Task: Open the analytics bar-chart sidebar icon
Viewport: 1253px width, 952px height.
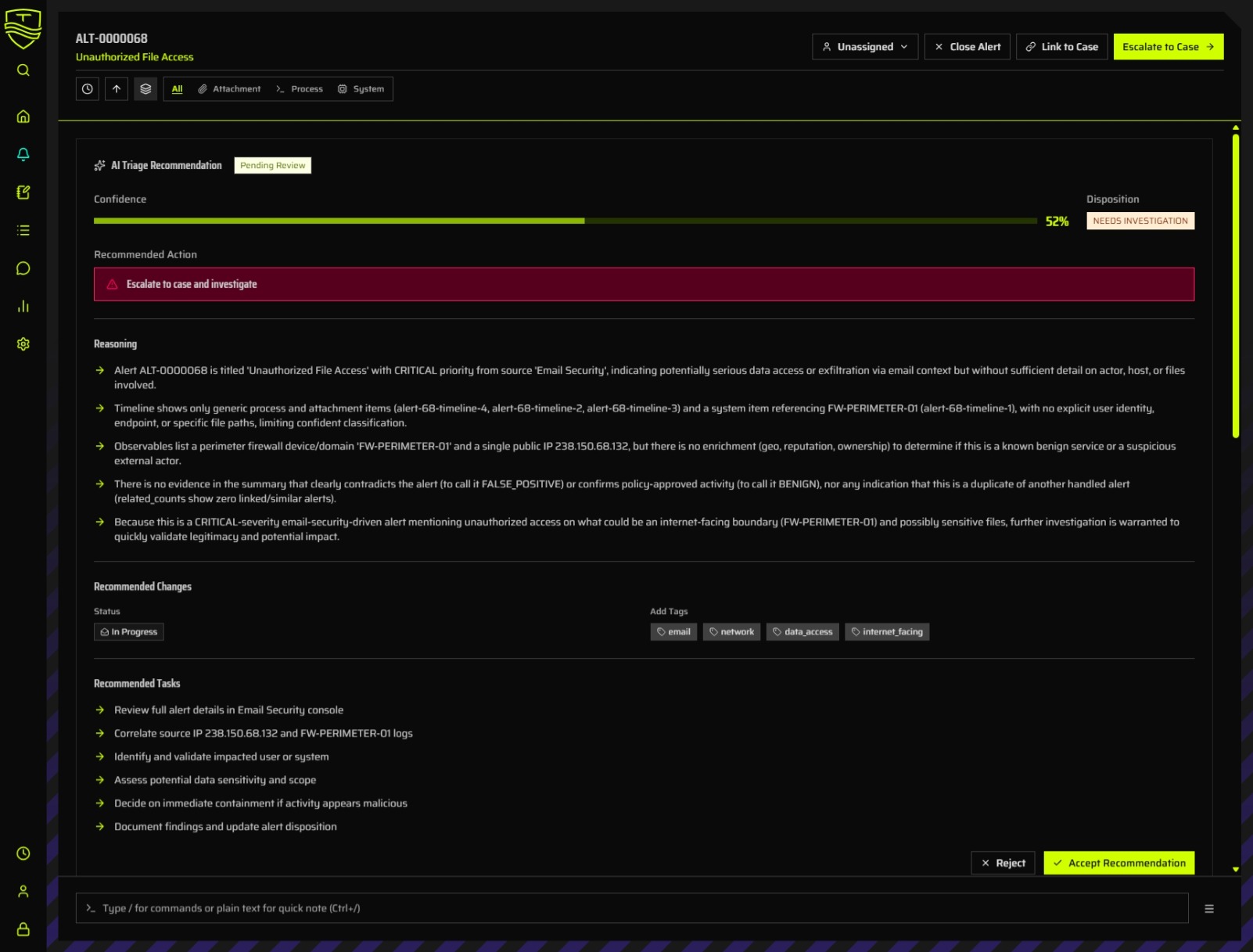Action: click(23, 306)
